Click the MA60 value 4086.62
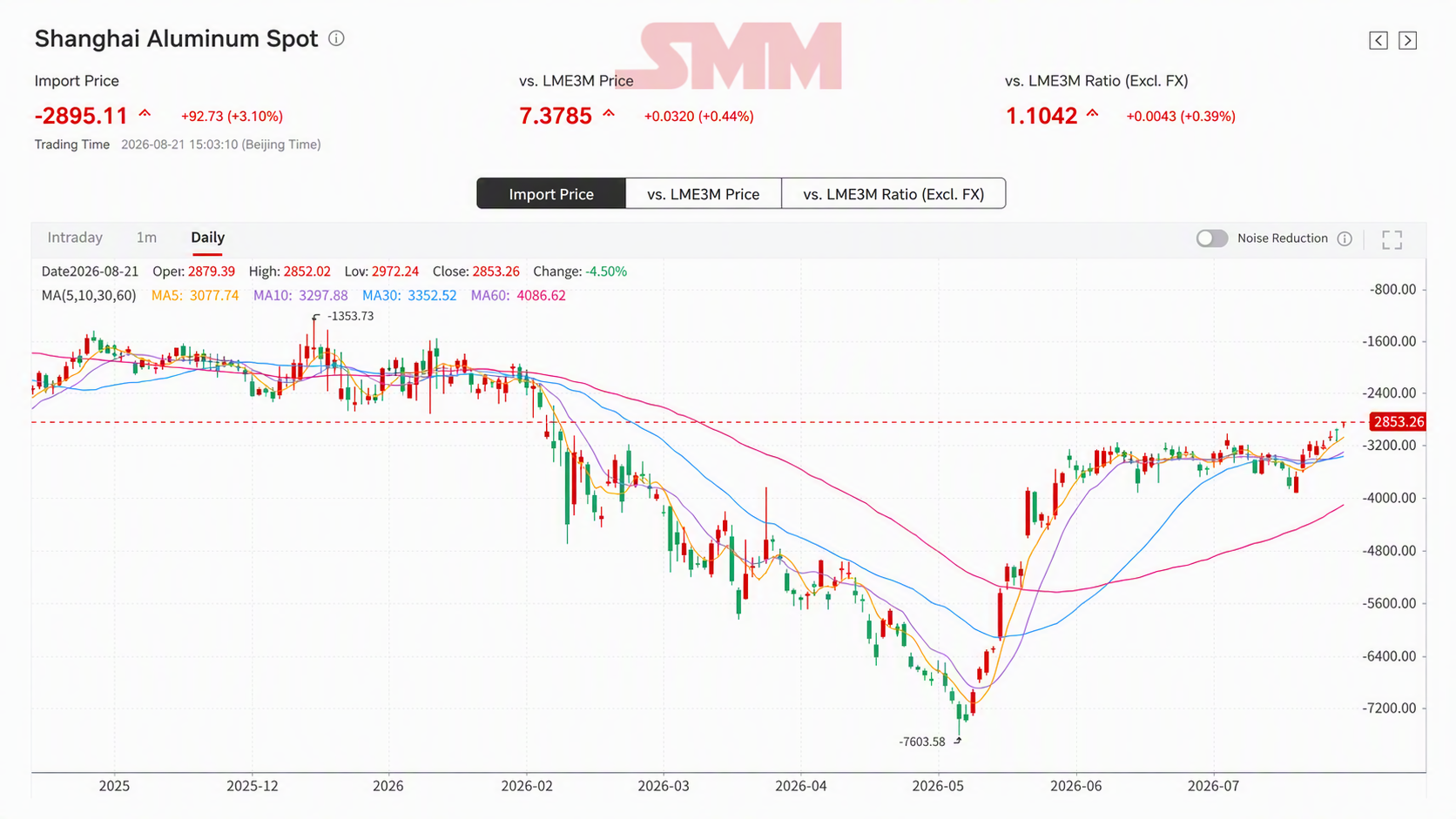The width and height of the screenshot is (1456, 819). (x=541, y=295)
